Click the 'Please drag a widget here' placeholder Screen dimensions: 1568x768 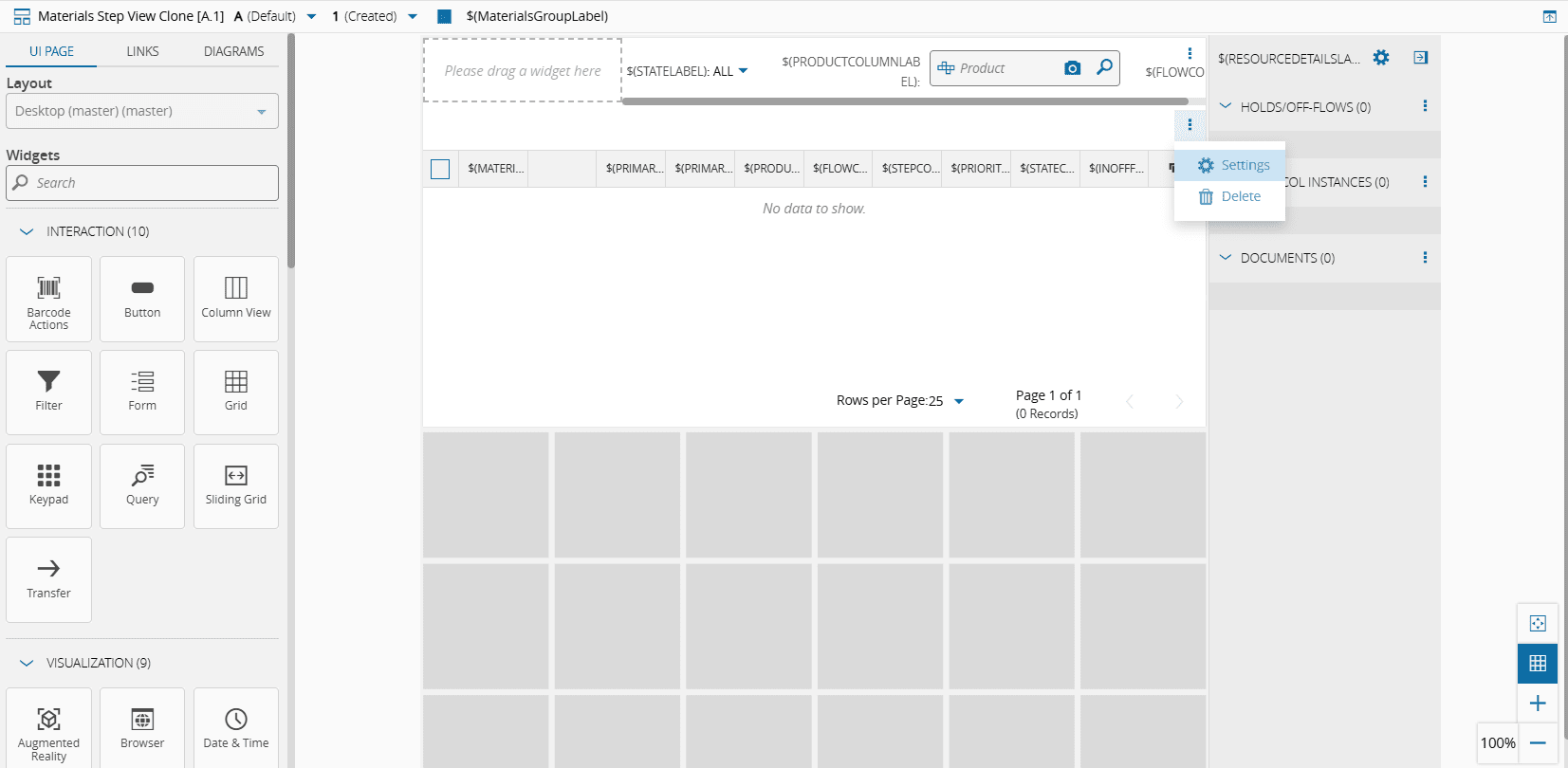[523, 70]
